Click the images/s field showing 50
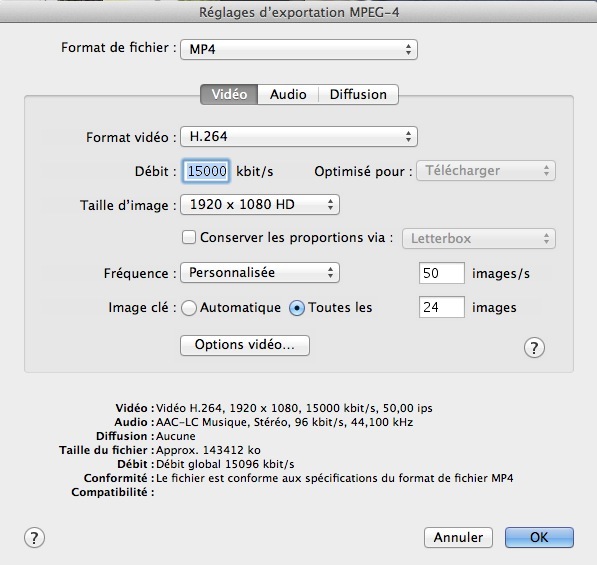Screen dimensions: 597x565 (x=442, y=273)
